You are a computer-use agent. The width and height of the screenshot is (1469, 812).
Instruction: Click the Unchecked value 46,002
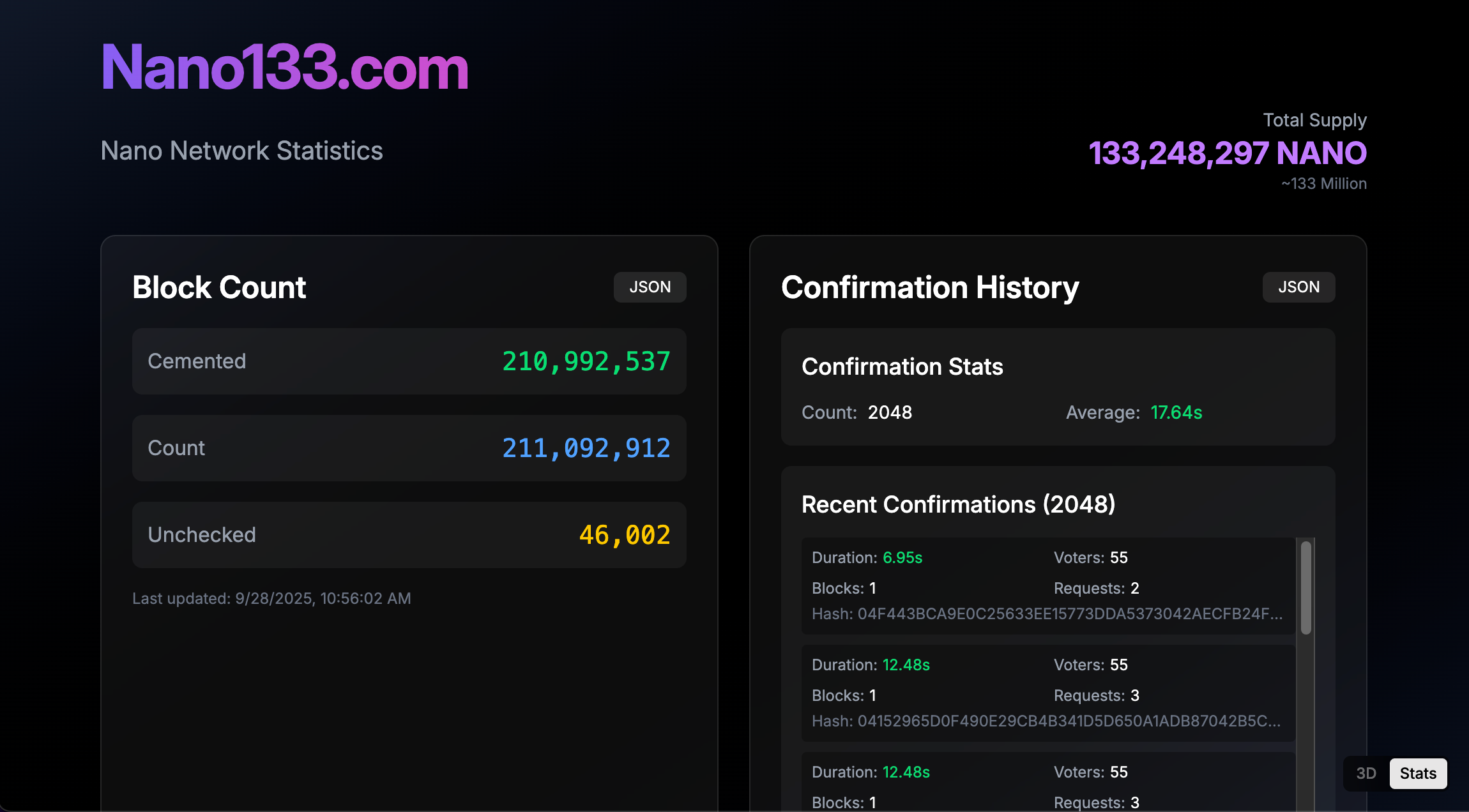624,535
